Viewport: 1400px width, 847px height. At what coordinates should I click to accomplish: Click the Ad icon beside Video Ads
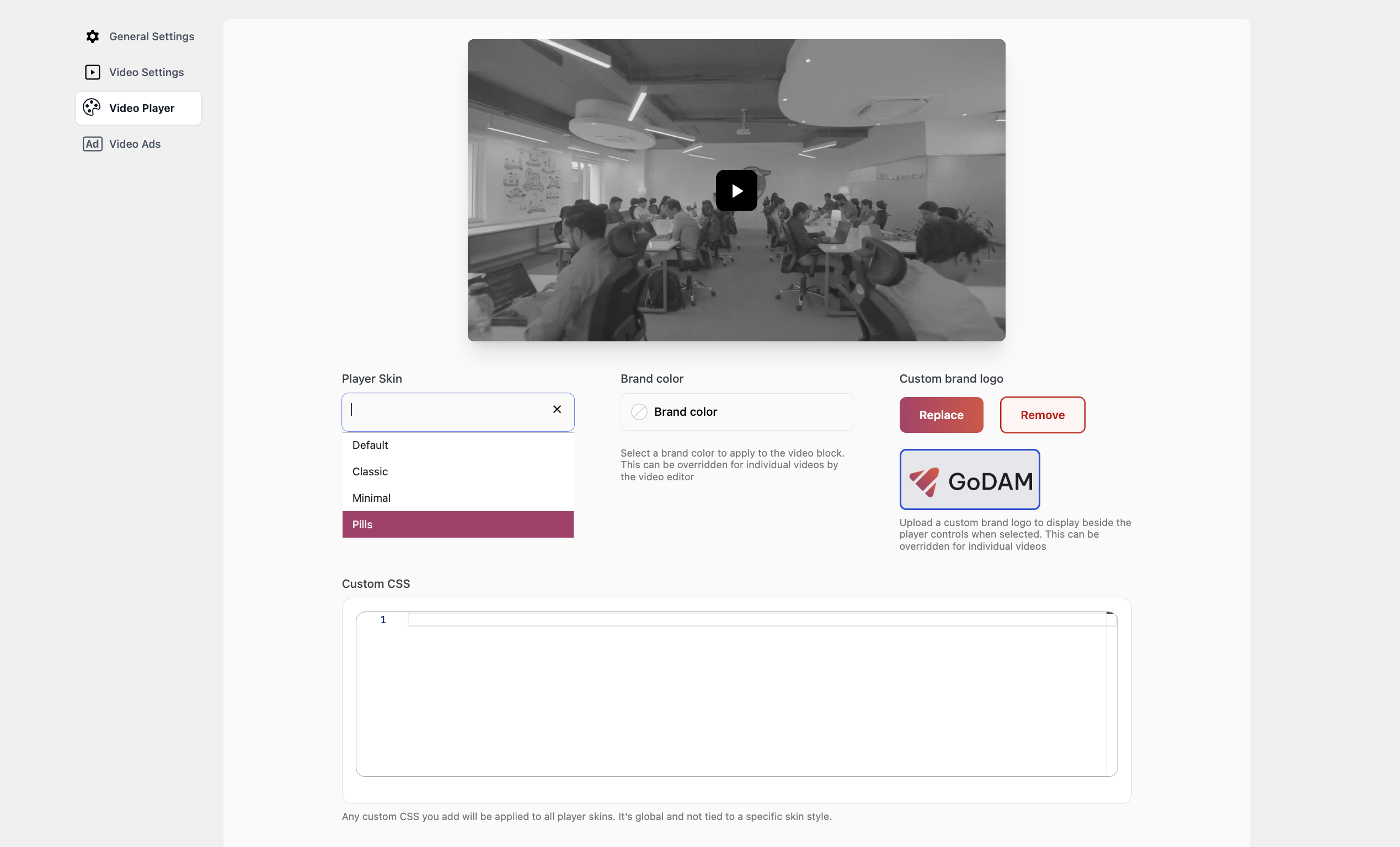[93, 144]
